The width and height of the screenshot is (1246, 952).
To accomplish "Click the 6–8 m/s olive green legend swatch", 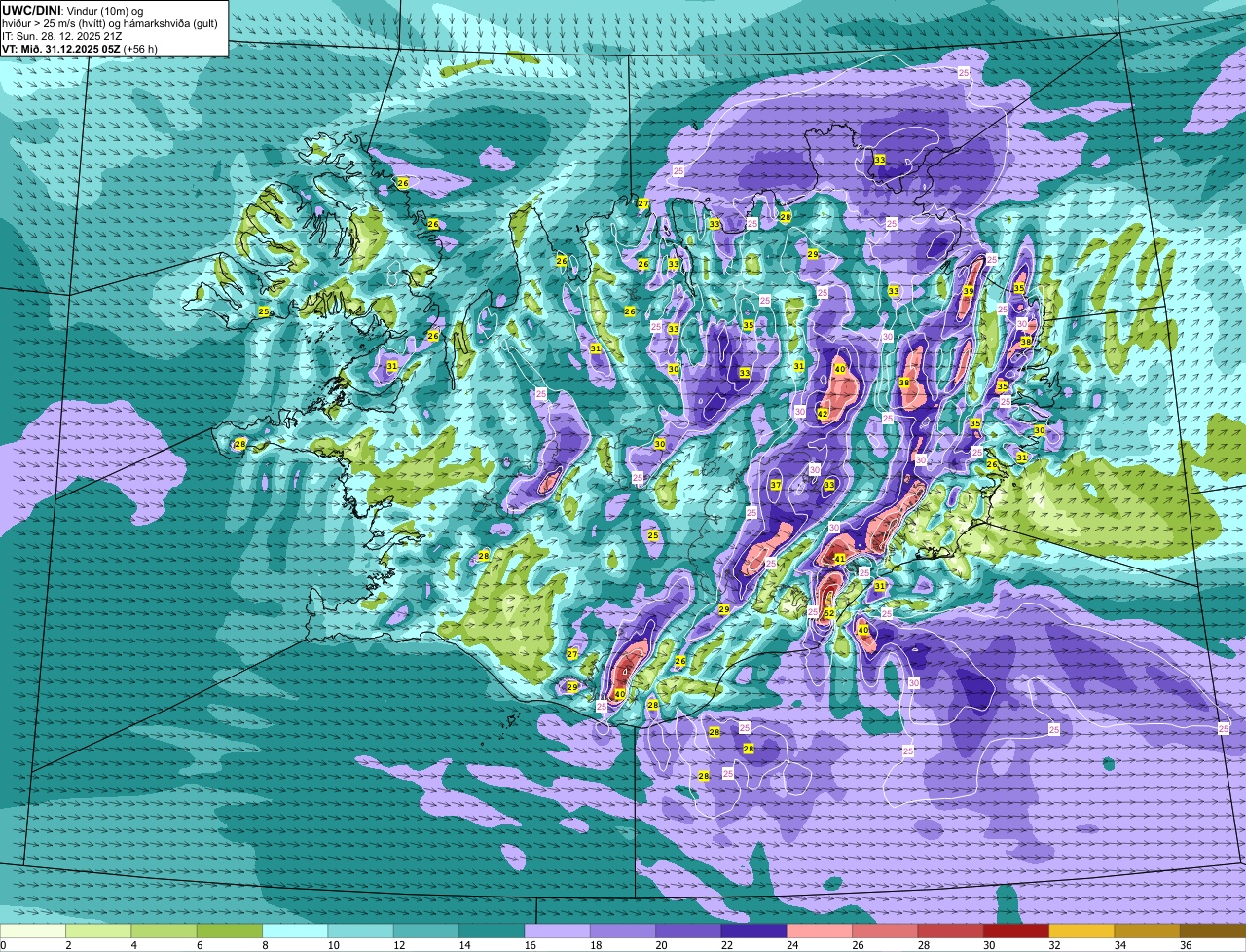I will pos(230,932).
